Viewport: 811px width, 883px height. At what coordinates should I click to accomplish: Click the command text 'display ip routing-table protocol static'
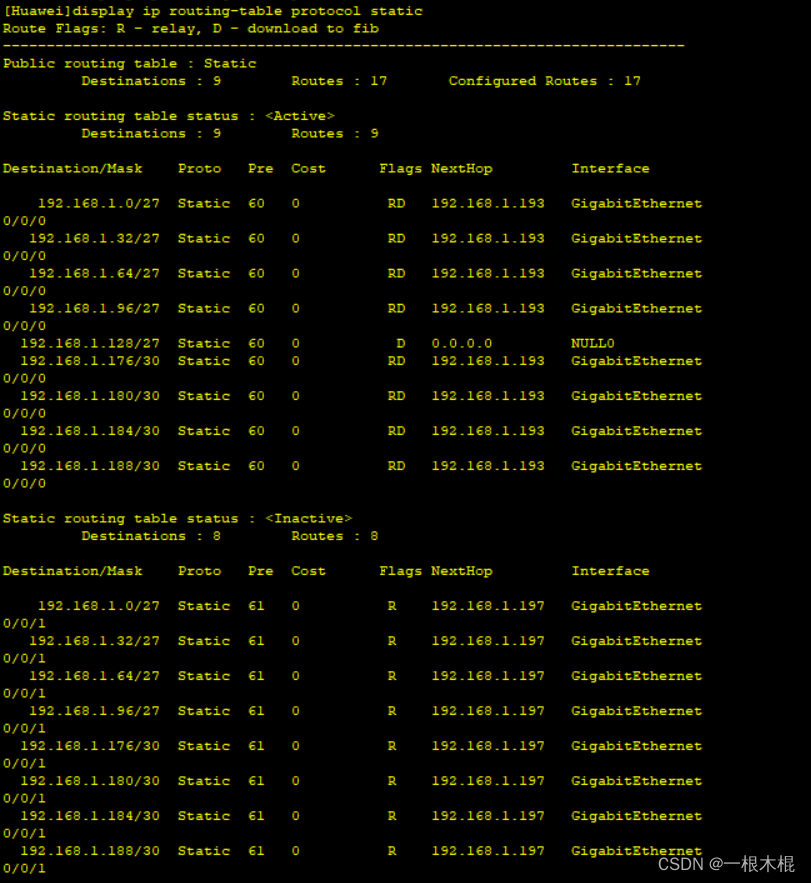pos(247,11)
